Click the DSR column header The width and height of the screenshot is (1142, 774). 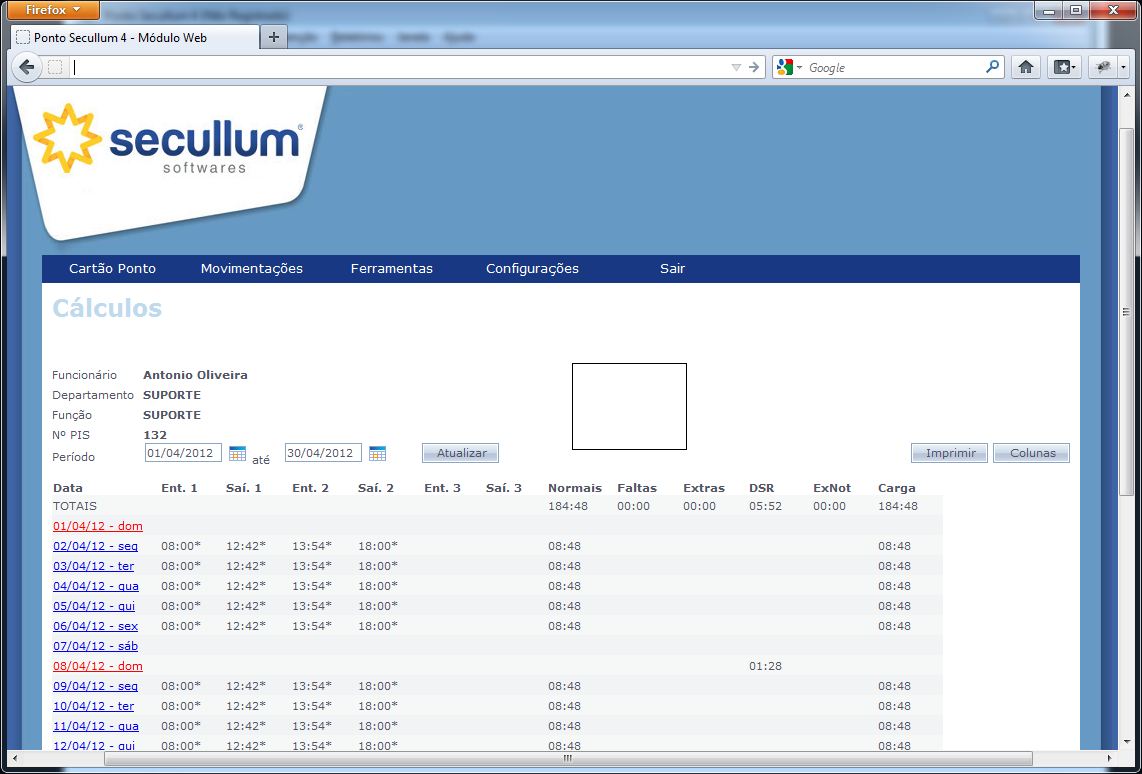761,488
